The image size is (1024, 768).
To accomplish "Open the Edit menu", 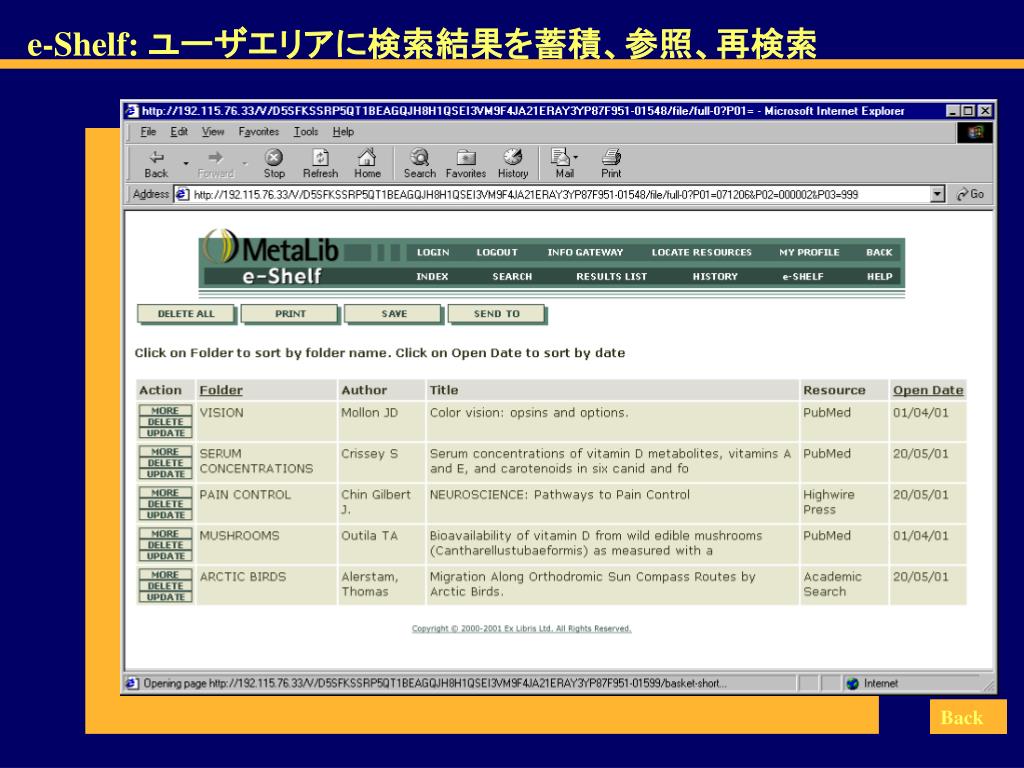I will [179, 132].
